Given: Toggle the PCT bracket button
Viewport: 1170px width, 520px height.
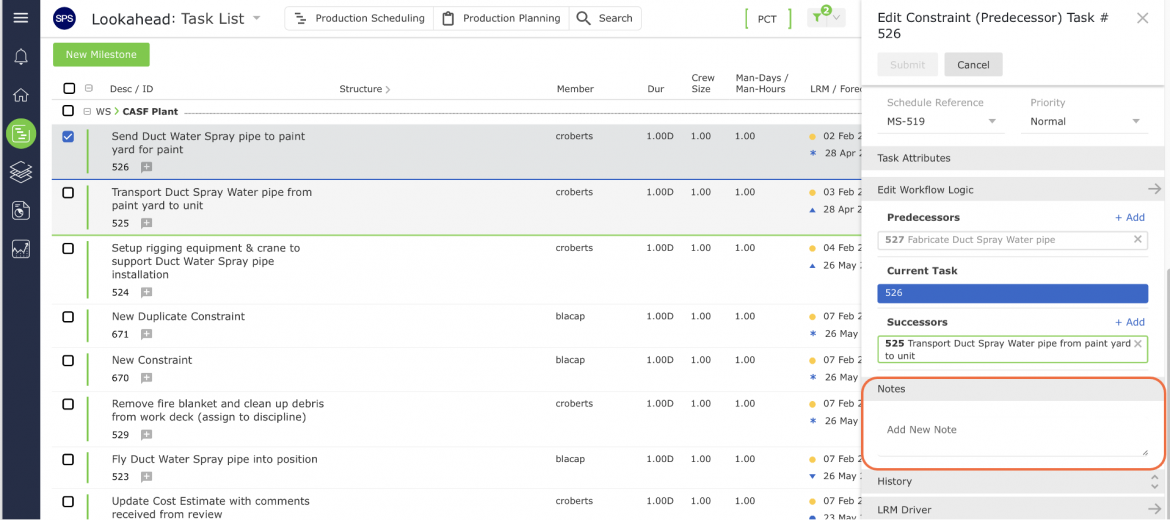Looking at the screenshot, I should [767, 19].
